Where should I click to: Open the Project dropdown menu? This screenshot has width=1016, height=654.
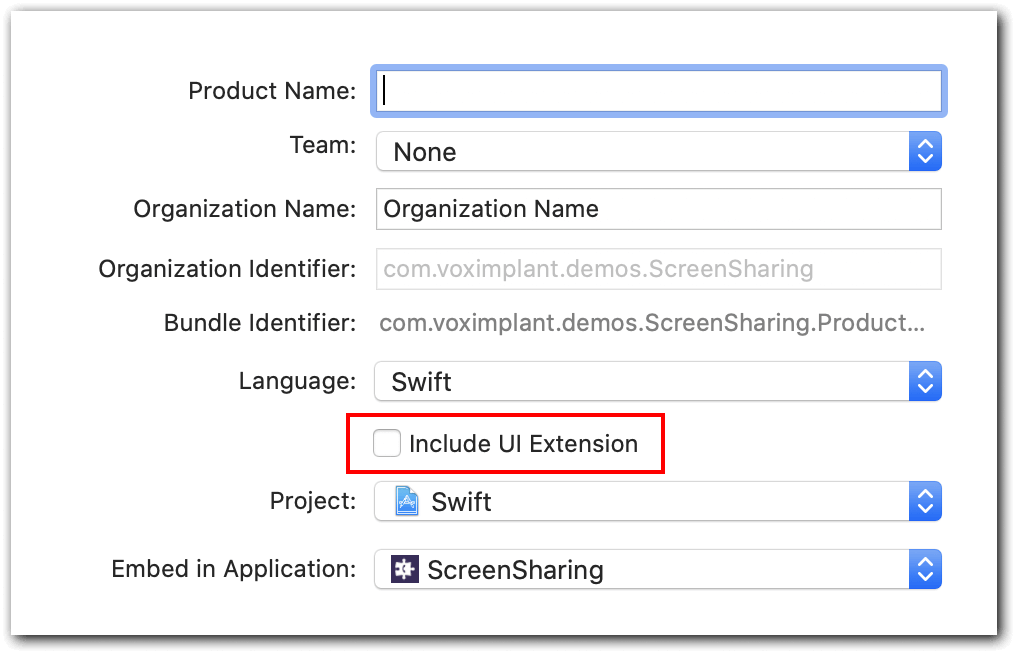click(658, 501)
